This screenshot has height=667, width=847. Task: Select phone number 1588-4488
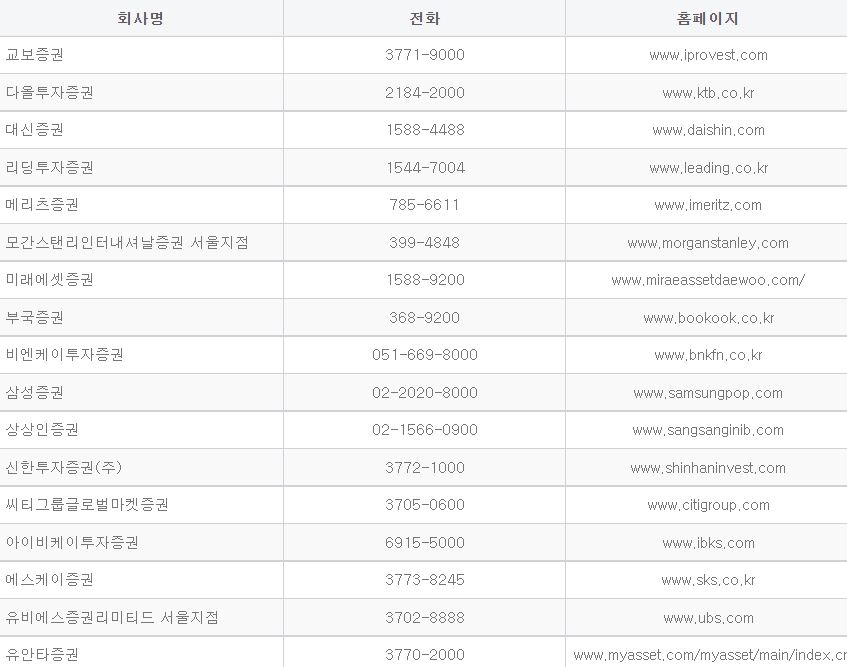pyautogui.click(x=425, y=130)
